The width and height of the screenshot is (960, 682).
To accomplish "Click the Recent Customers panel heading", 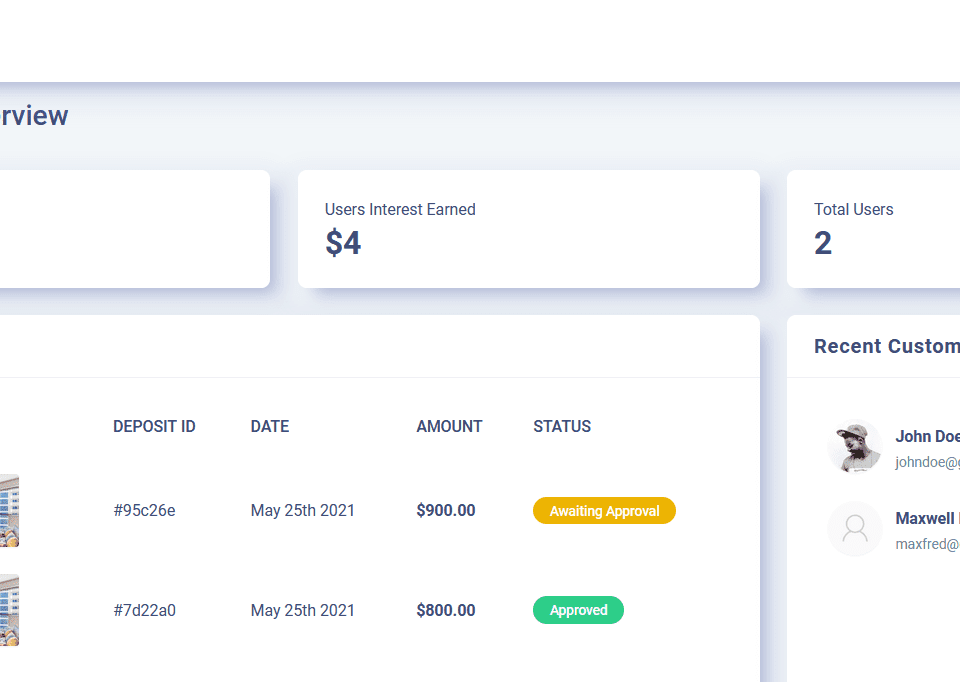I will pyautogui.click(x=886, y=346).
